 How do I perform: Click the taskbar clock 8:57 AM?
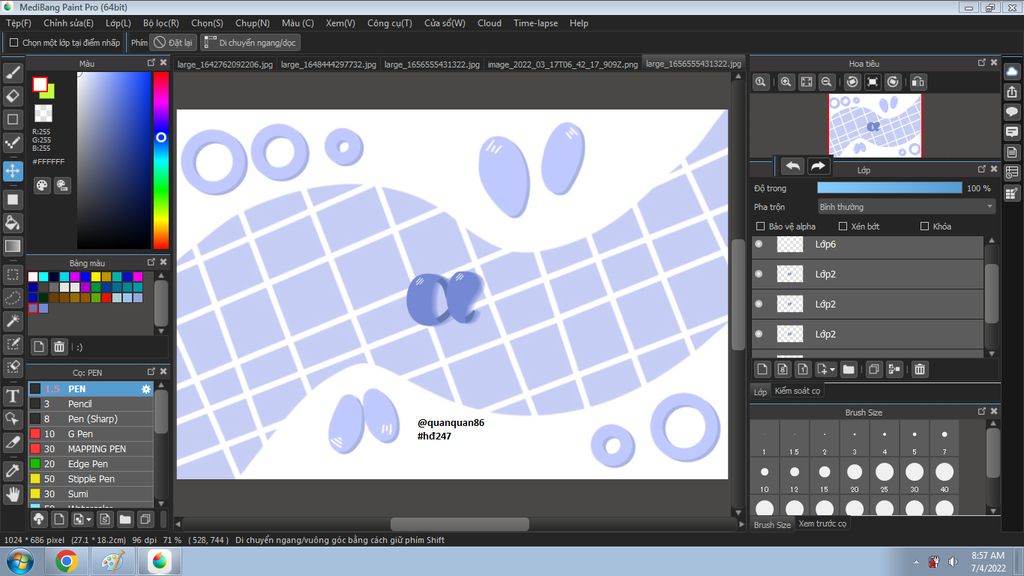[x=988, y=556]
